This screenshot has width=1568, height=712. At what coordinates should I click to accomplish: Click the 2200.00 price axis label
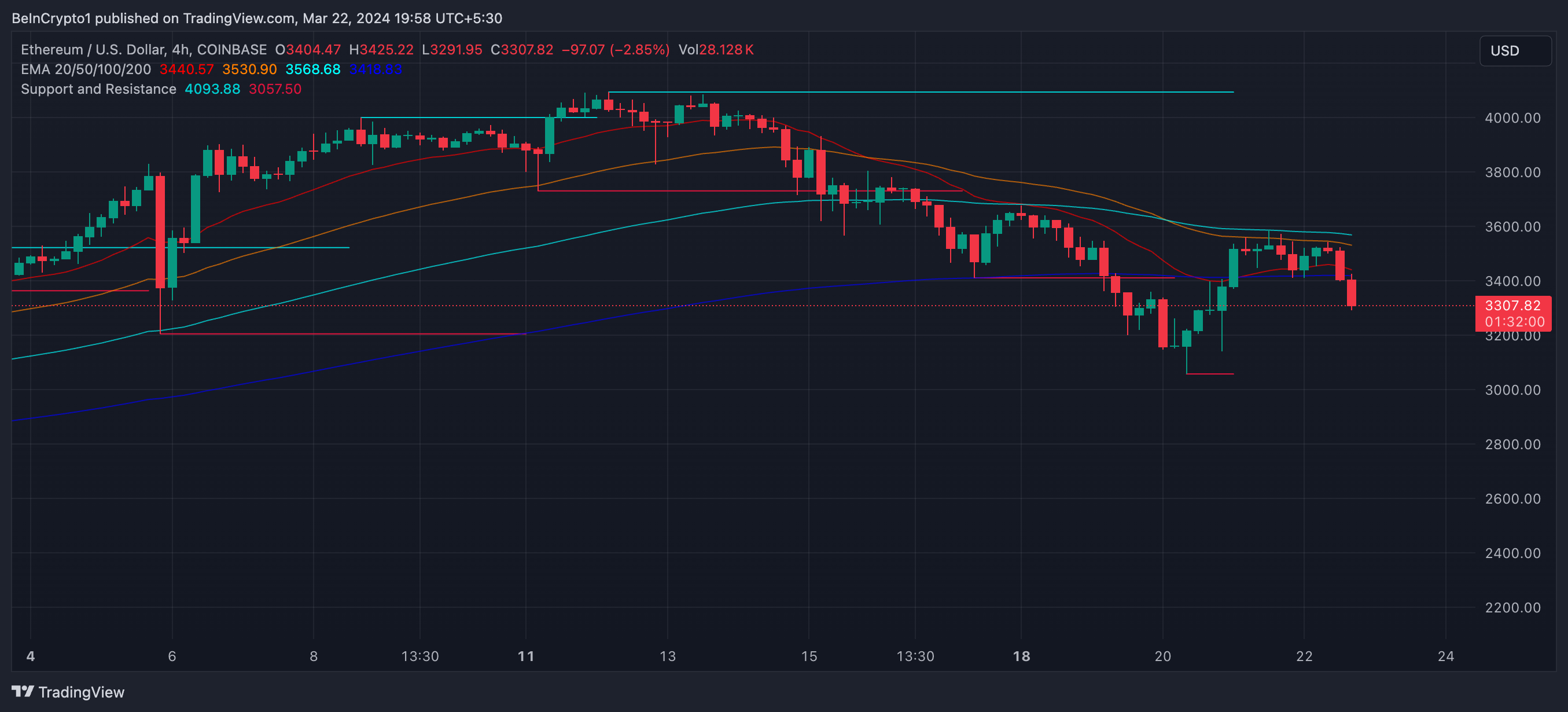1512,607
